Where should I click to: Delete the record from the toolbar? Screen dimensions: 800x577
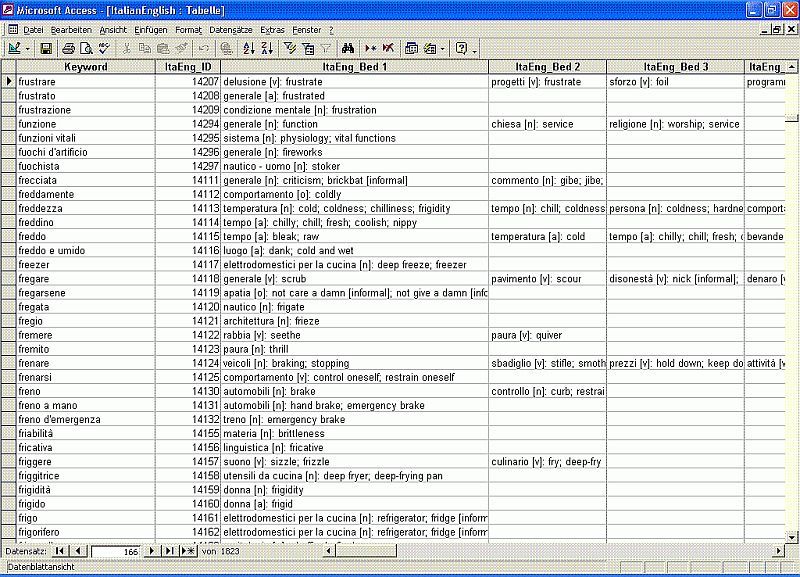[x=388, y=48]
